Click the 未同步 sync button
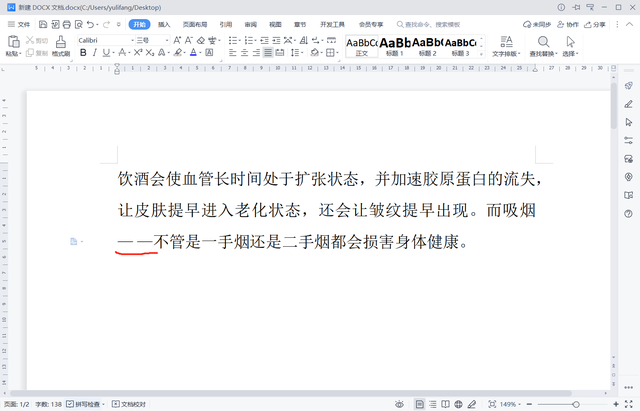 pos(537,24)
